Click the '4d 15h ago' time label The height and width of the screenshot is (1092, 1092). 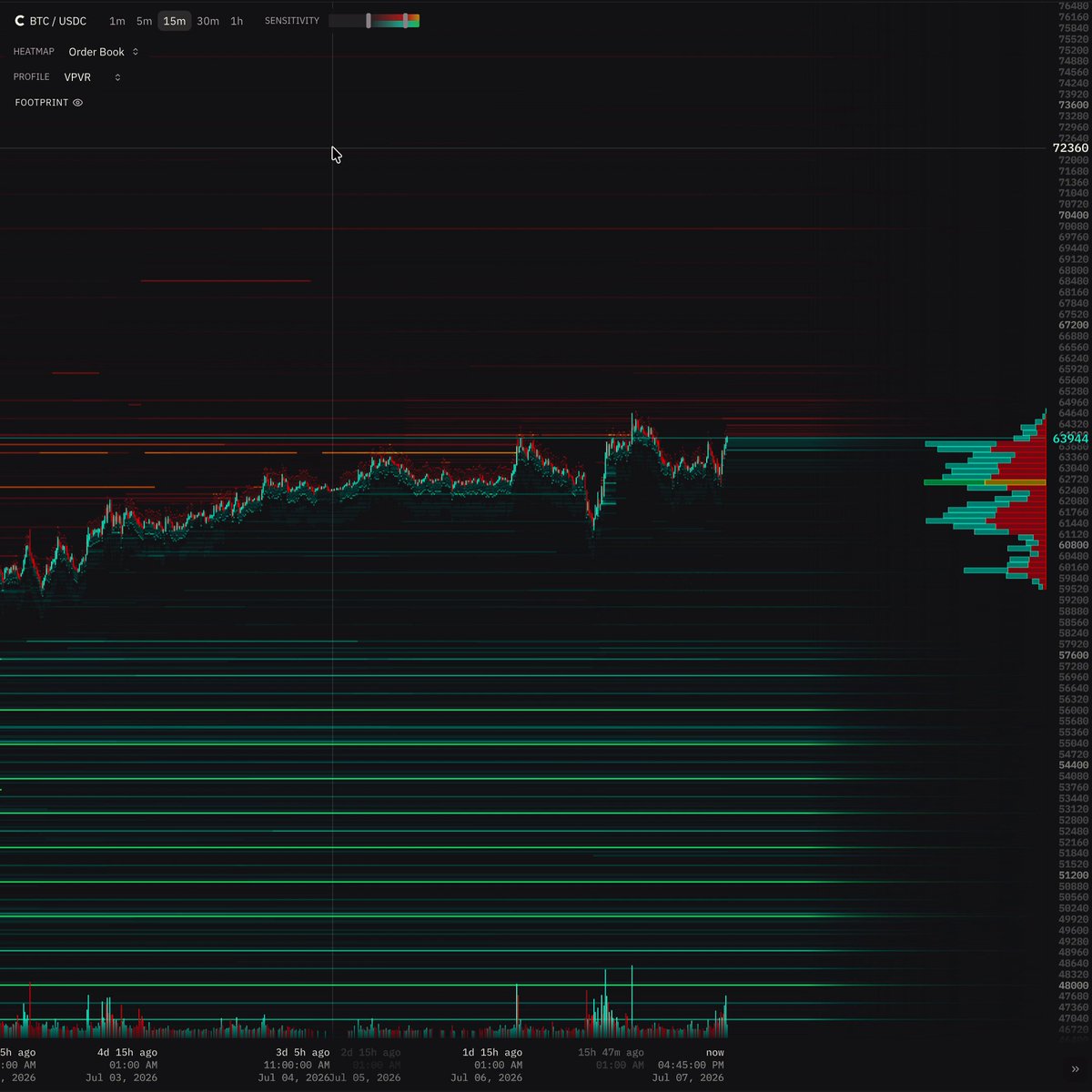127,1052
